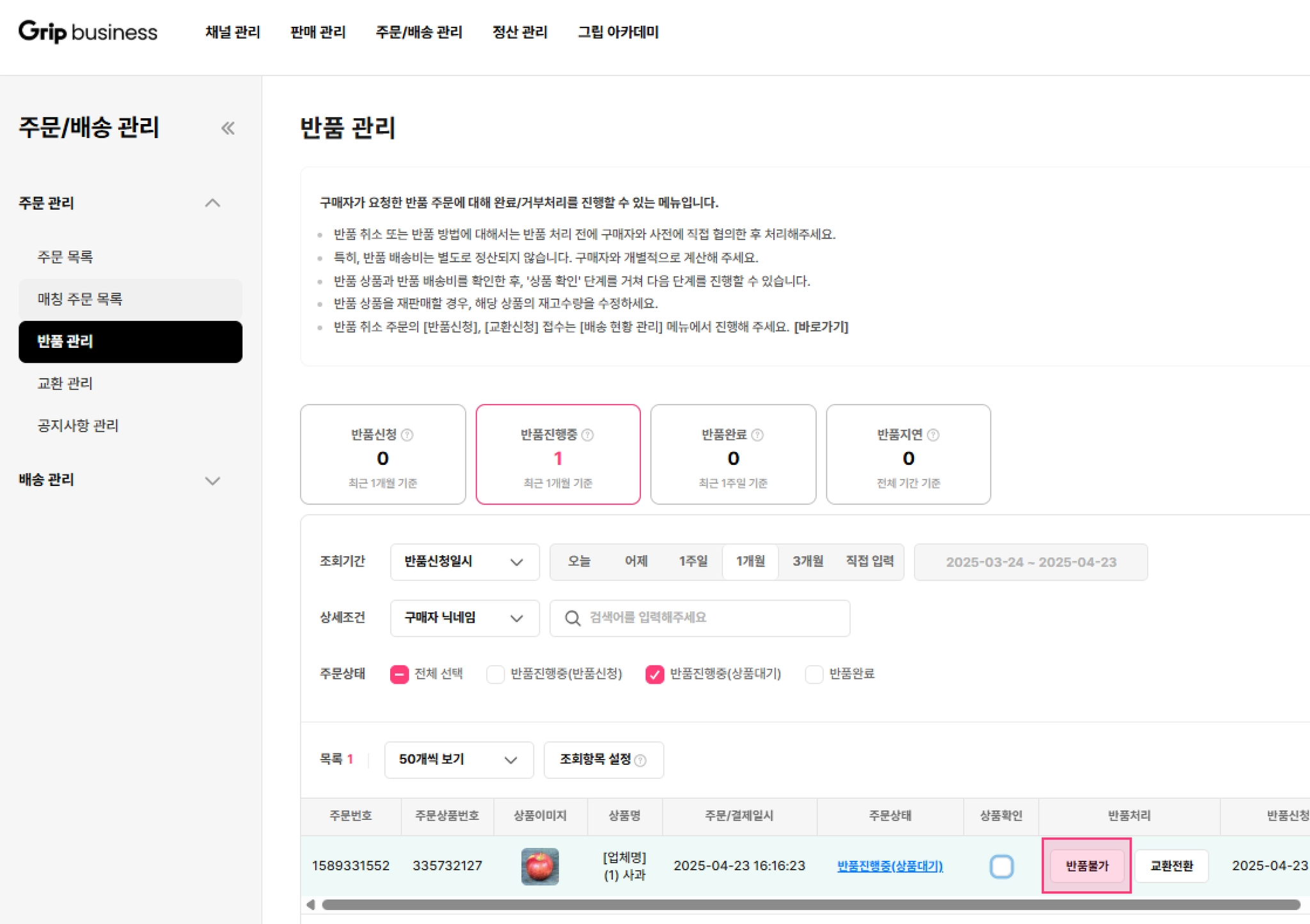Click help icon on 조회항목 설정 button
The image size is (1310, 924).
pos(640,760)
